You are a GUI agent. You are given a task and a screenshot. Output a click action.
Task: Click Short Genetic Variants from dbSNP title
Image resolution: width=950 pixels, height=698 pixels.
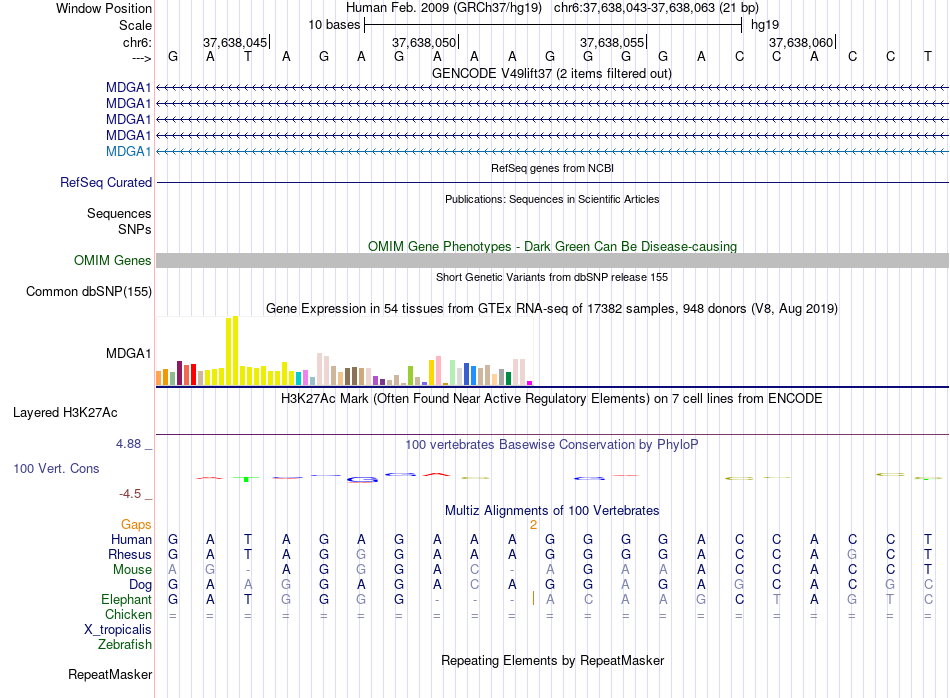click(552, 278)
